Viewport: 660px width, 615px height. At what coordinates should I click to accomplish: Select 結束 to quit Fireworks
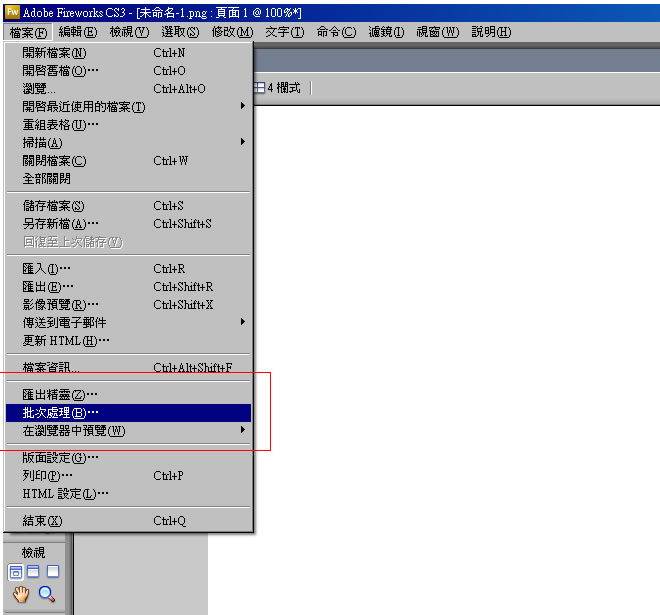43,520
